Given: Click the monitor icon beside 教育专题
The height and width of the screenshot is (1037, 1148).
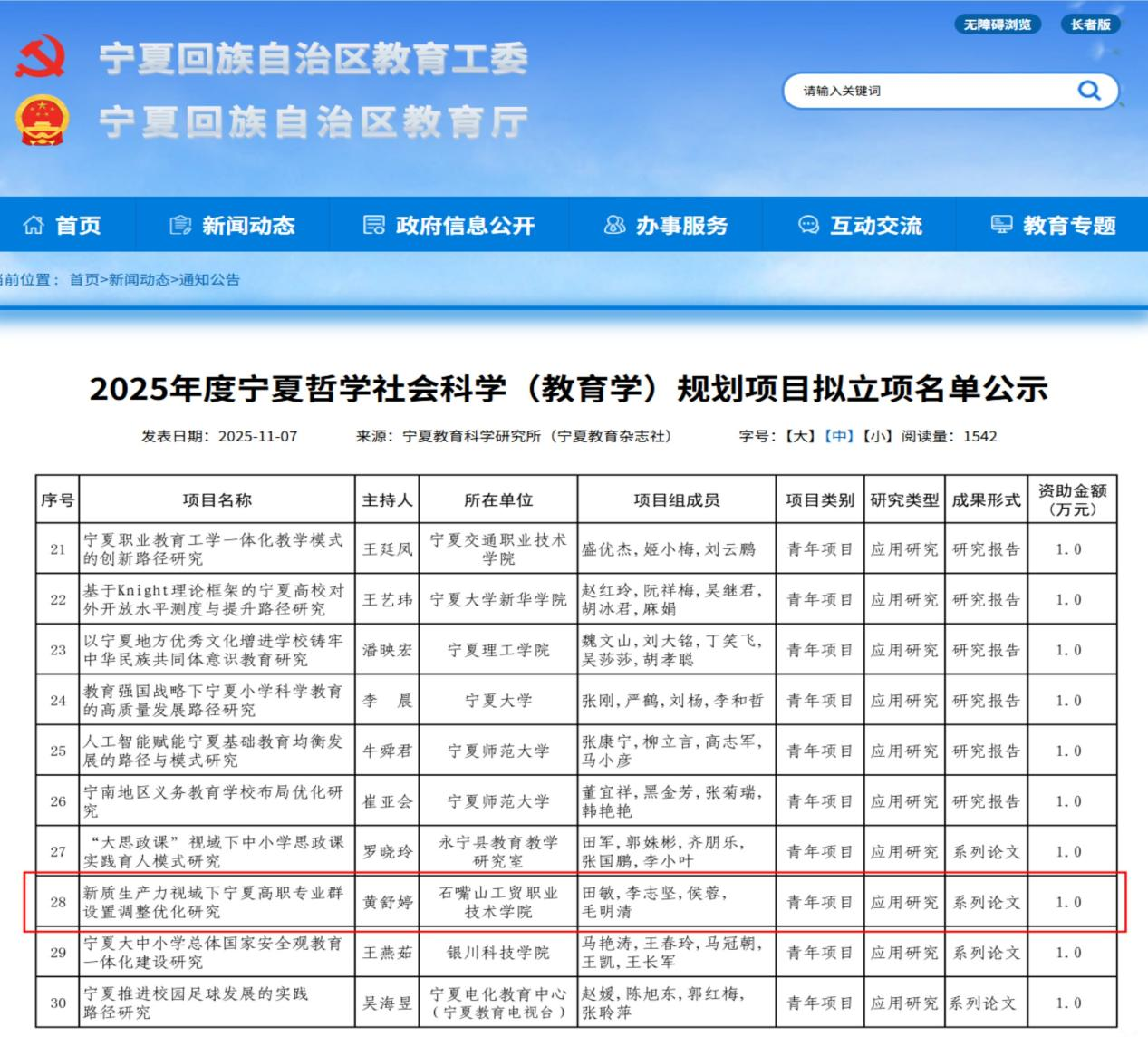Looking at the screenshot, I should point(1001,225).
